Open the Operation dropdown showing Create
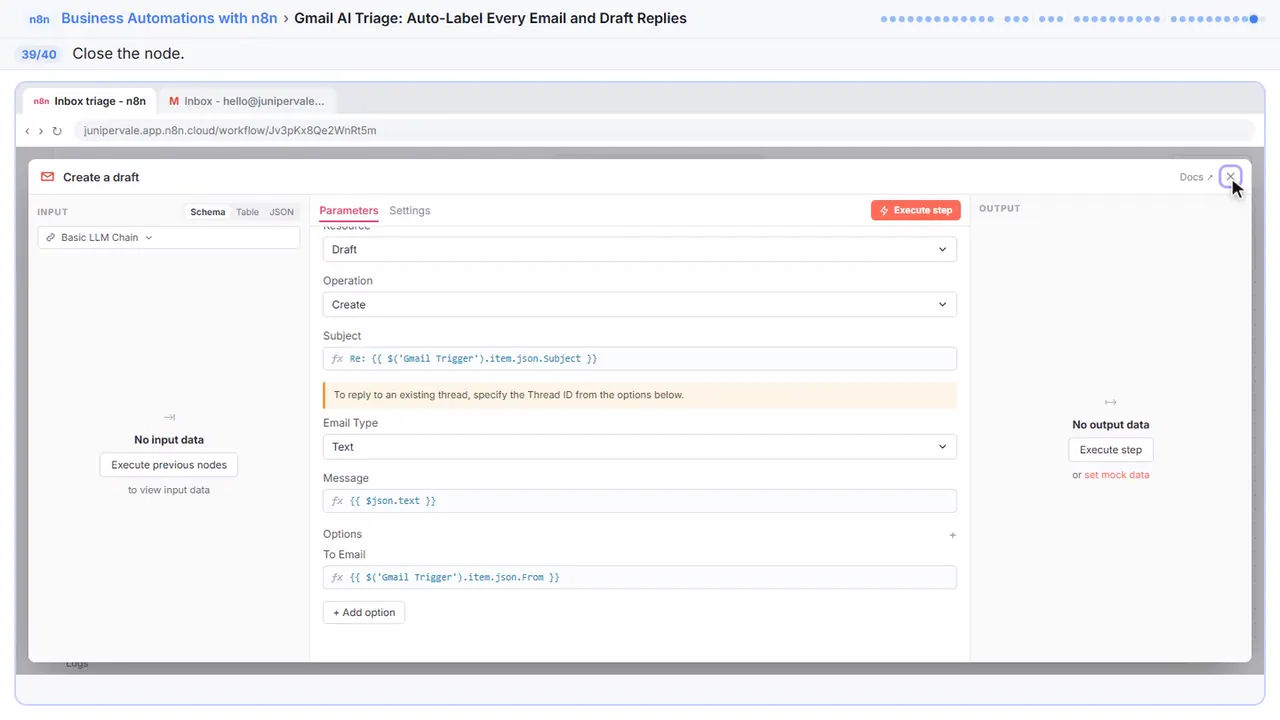This screenshot has height=720, width=1280. [640, 304]
